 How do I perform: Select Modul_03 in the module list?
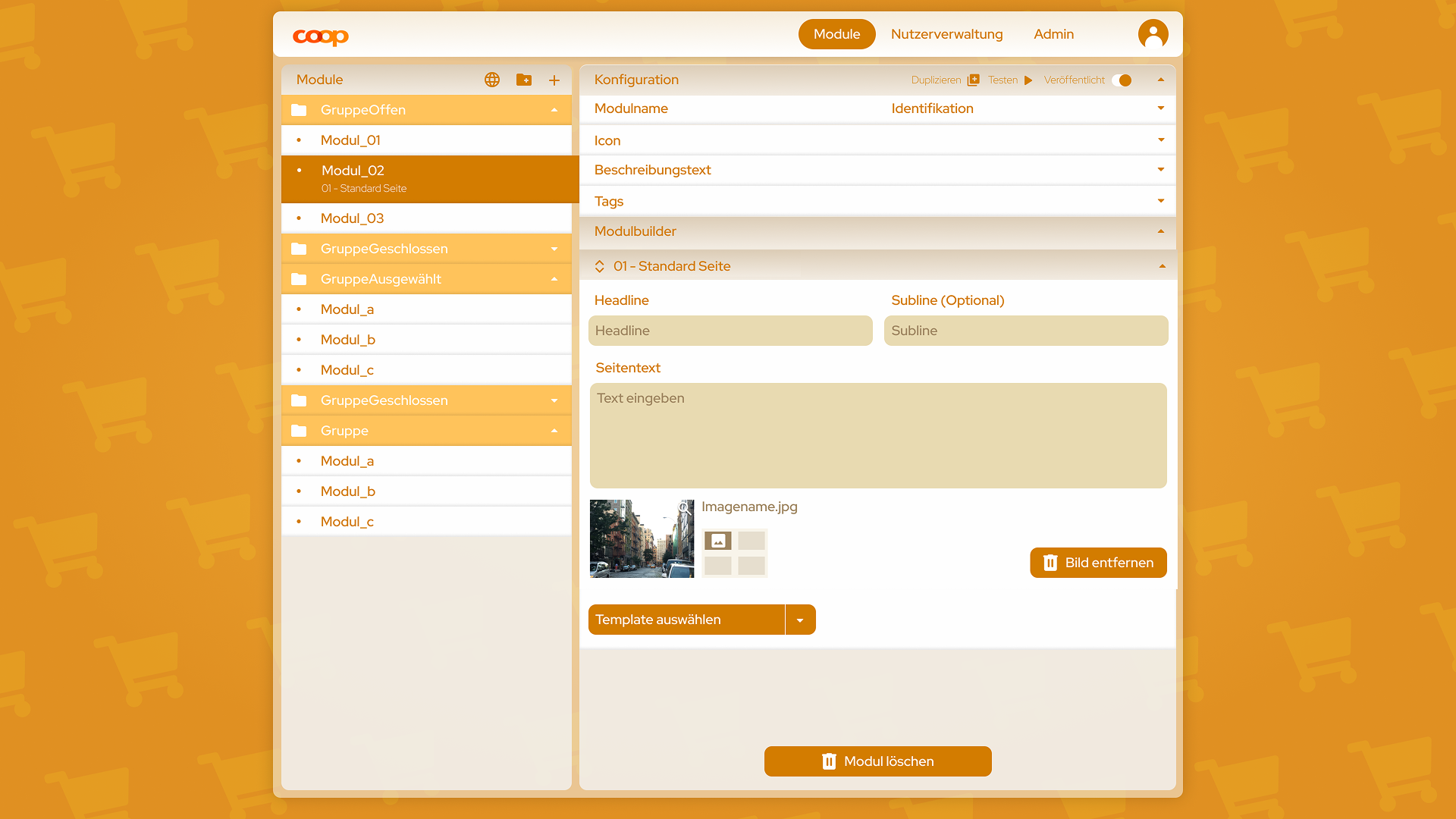(352, 218)
